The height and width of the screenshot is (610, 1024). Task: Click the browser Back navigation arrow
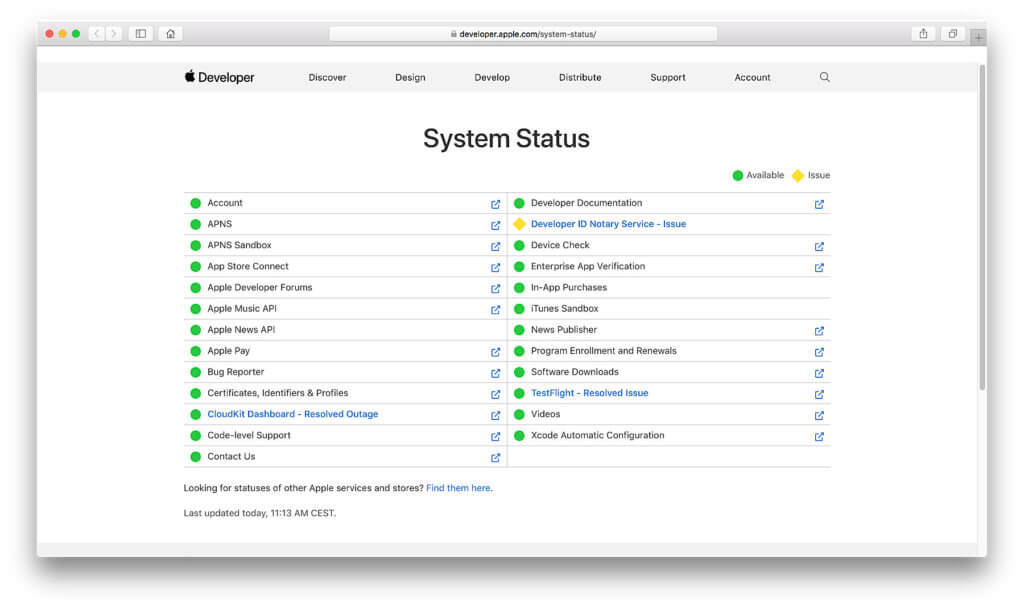(x=95, y=33)
